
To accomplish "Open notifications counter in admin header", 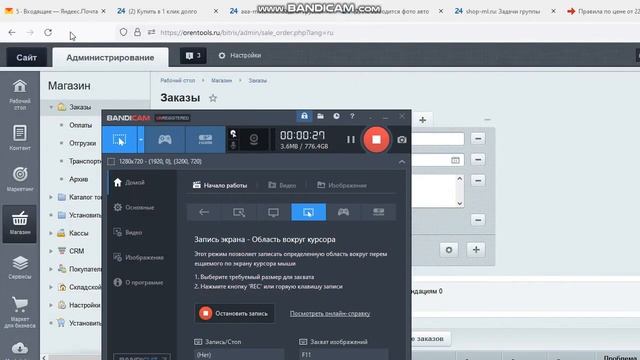I will [x=193, y=56].
